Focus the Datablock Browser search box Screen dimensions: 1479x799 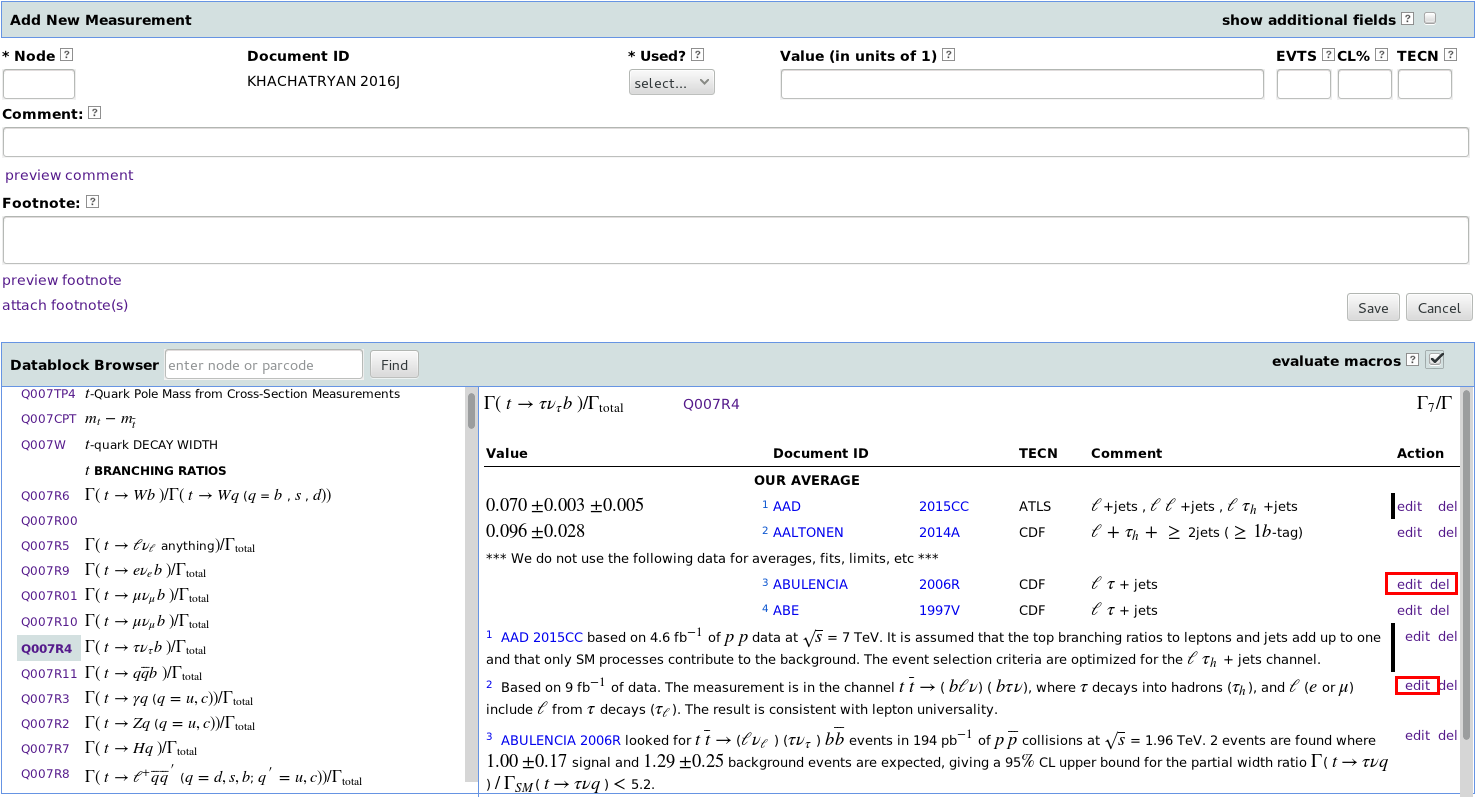point(264,365)
